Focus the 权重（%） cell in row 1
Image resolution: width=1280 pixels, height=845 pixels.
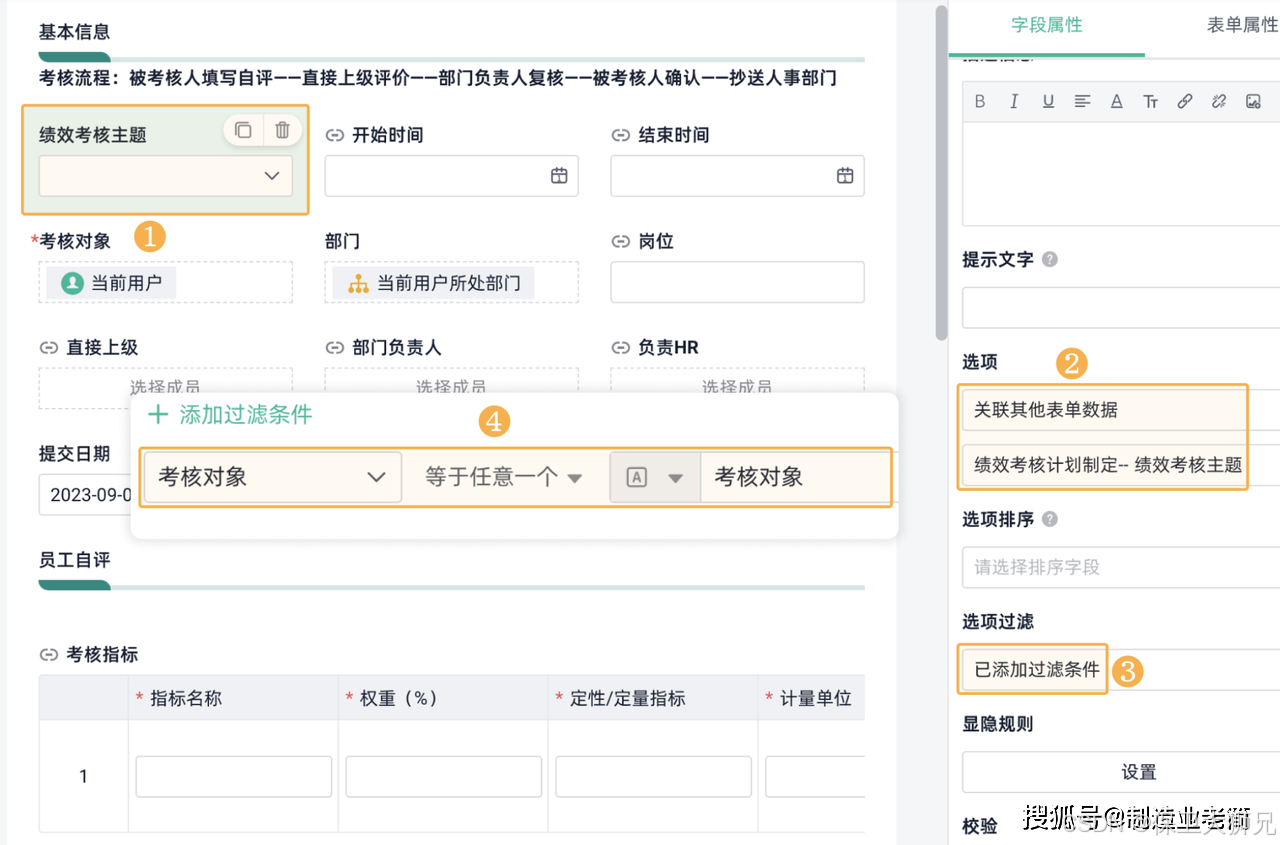(x=444, y=777)
